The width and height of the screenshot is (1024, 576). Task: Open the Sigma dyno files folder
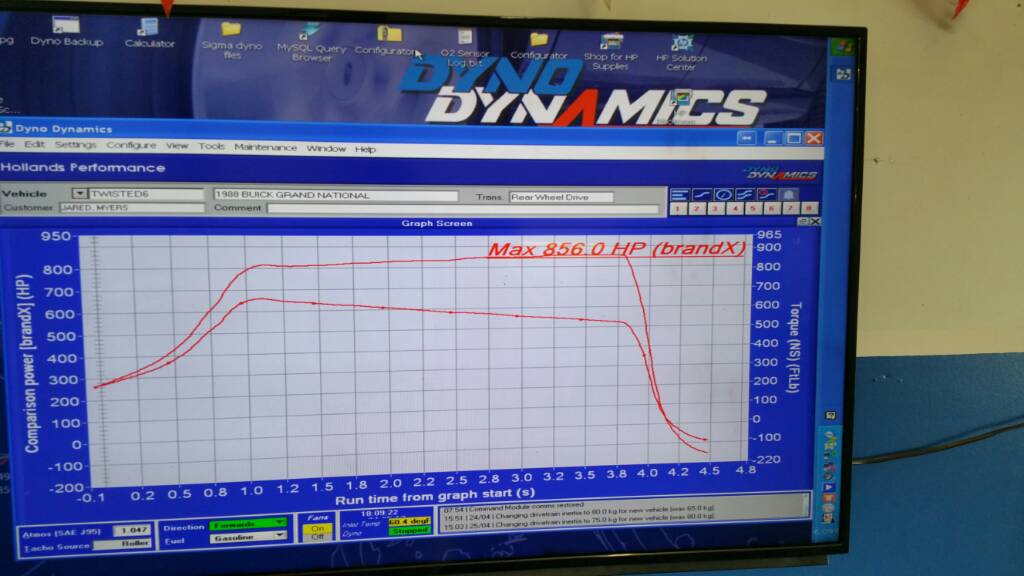tap(231, 40)
